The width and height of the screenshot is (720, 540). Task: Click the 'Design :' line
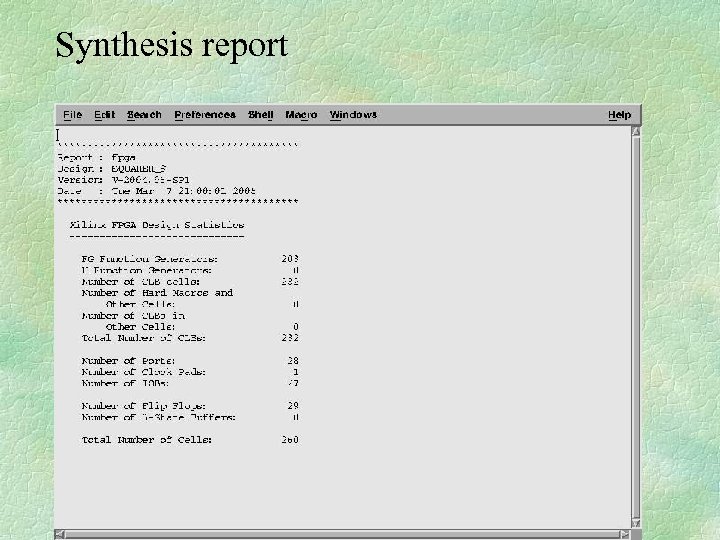click(112, 169)
